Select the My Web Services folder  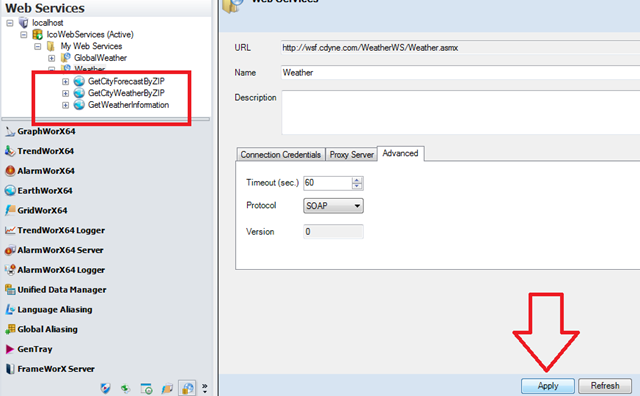91,46
